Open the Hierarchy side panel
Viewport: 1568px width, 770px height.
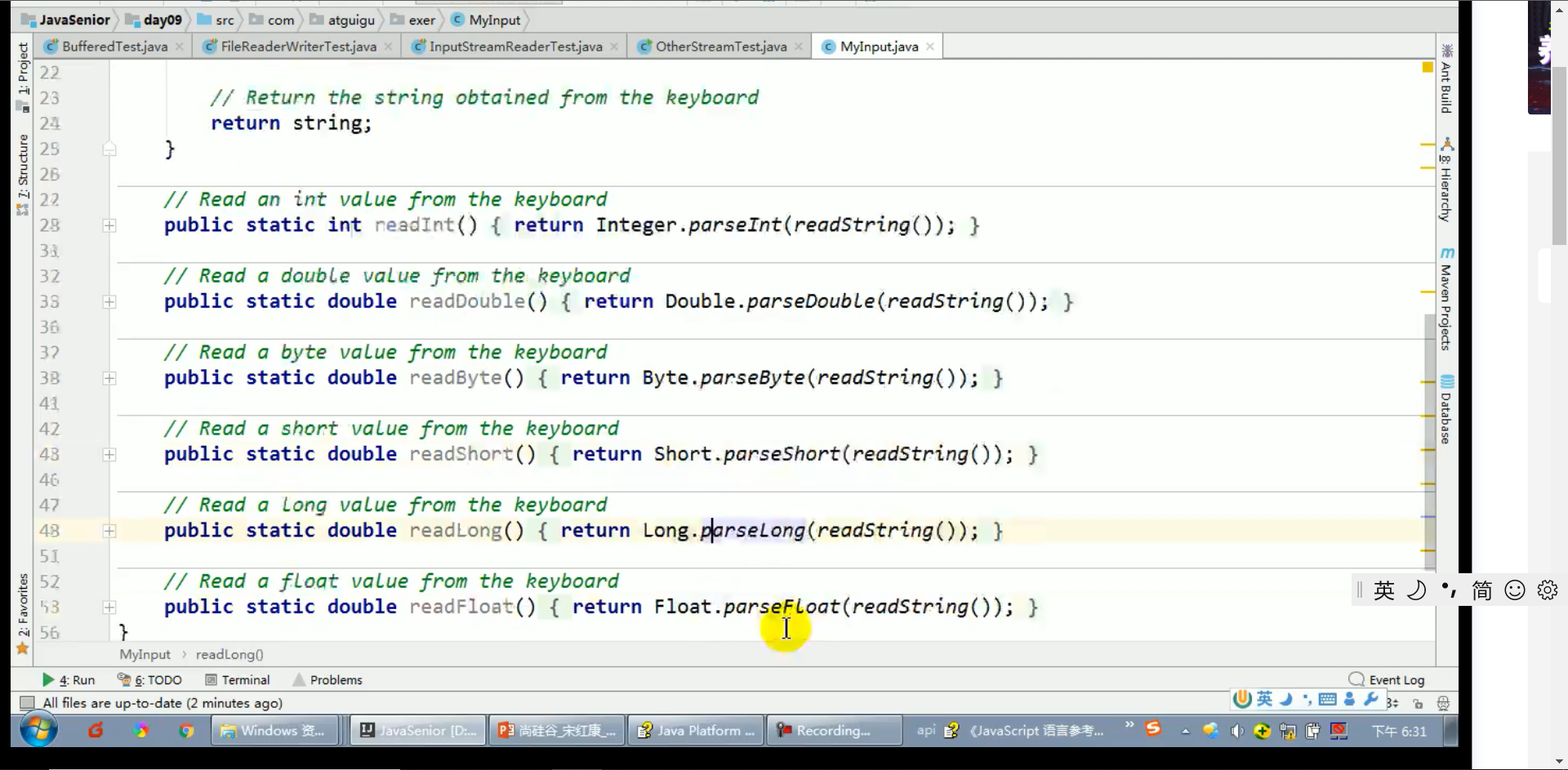pyautogui.click(x=1446, y=181)
